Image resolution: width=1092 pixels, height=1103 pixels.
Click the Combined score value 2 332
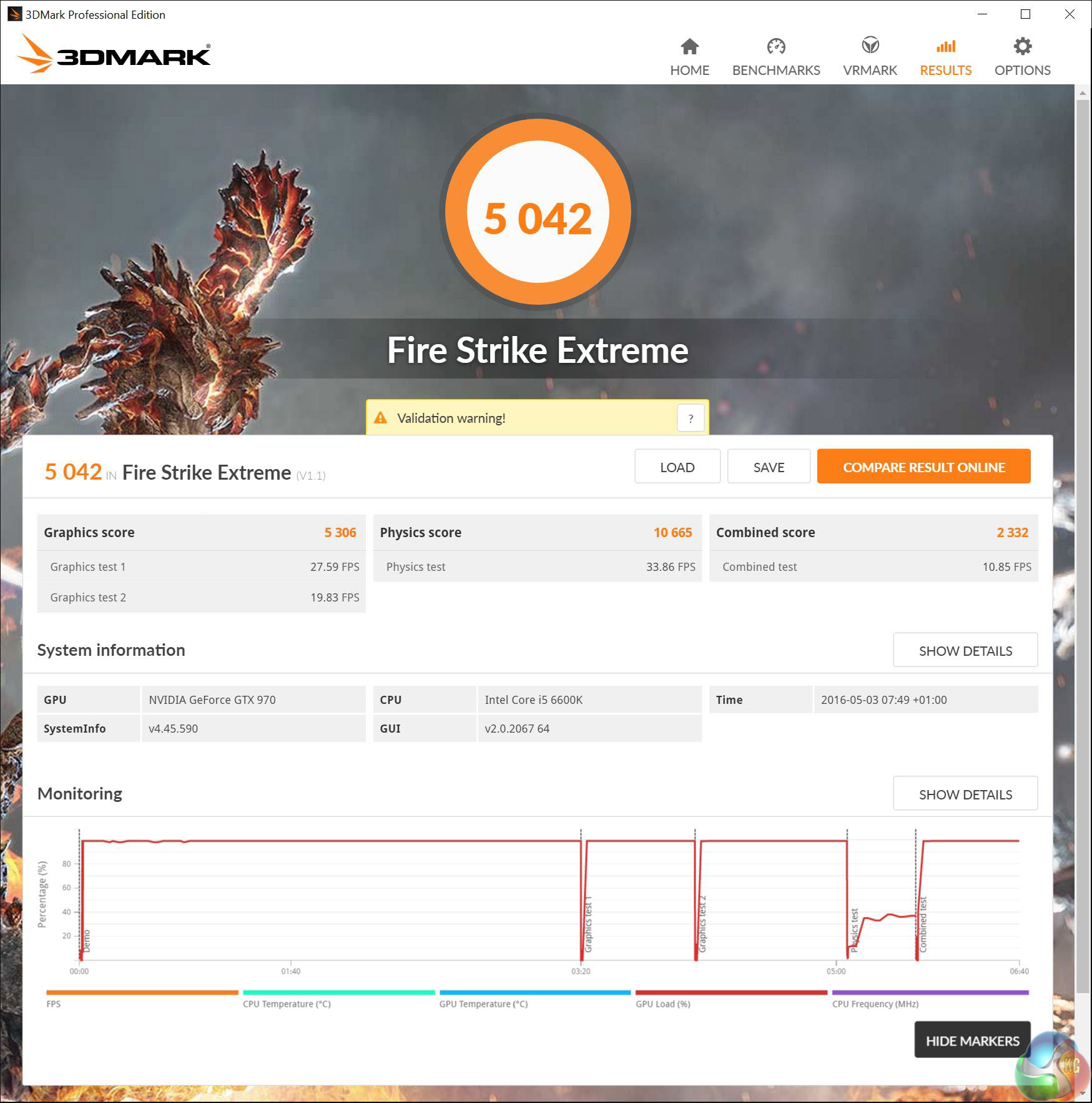pyautogui.click(x=1012, y=532)
